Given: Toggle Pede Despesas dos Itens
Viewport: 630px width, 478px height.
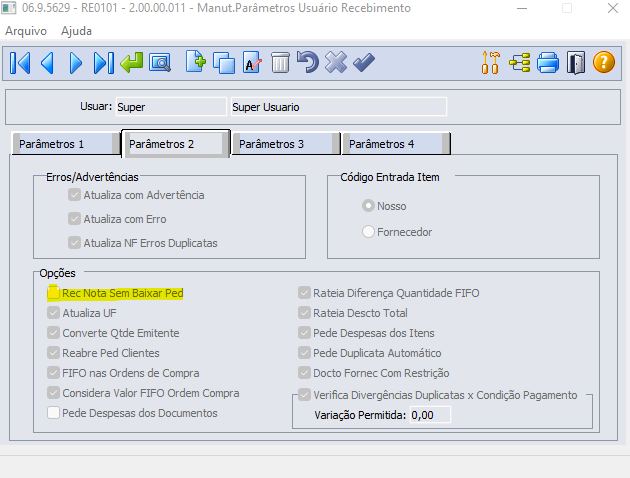Looking at the screenshot, I should [305, 333].
